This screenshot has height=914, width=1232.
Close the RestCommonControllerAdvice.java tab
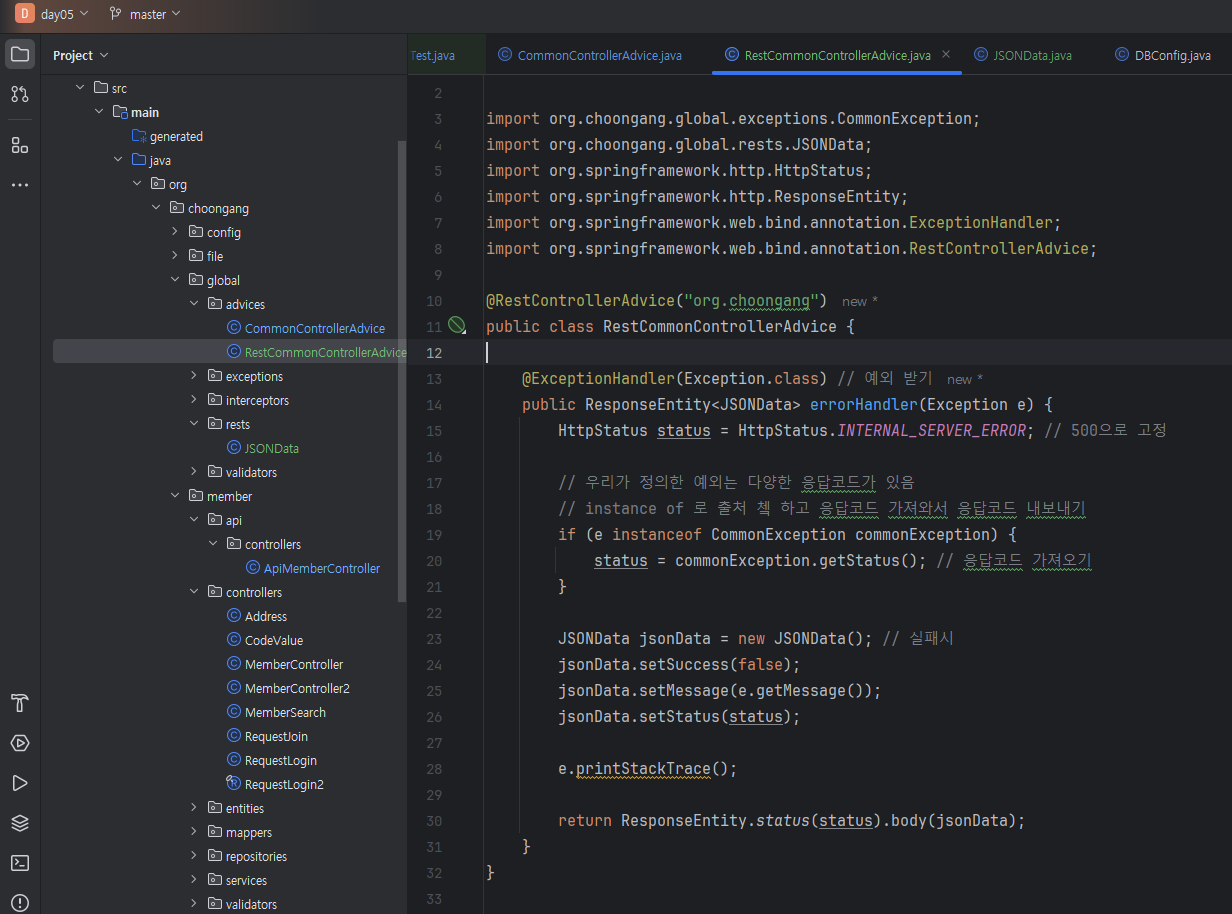tap(946, 55)
